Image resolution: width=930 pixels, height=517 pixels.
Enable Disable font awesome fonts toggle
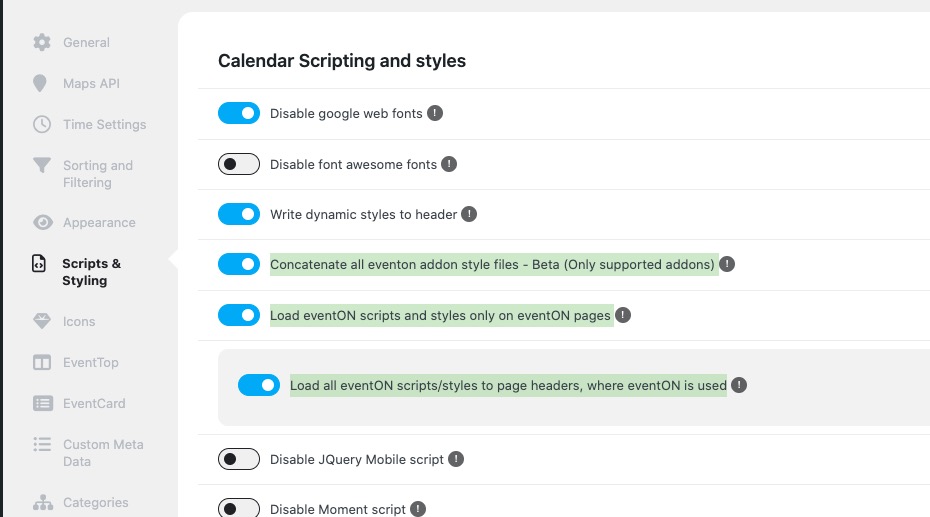[239, 164]
